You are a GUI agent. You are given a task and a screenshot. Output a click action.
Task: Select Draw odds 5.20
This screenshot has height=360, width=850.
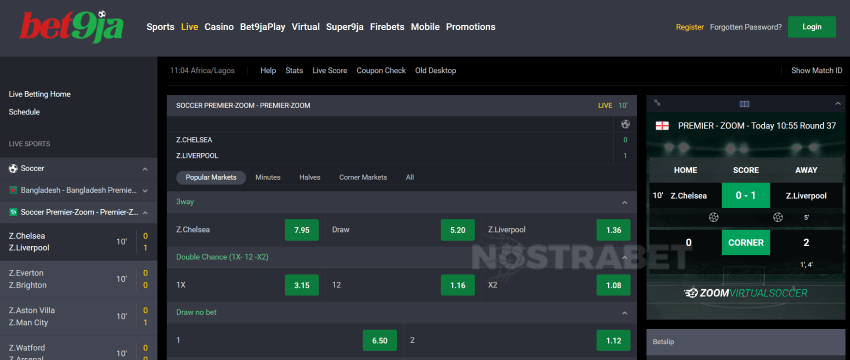pos(458,230)
